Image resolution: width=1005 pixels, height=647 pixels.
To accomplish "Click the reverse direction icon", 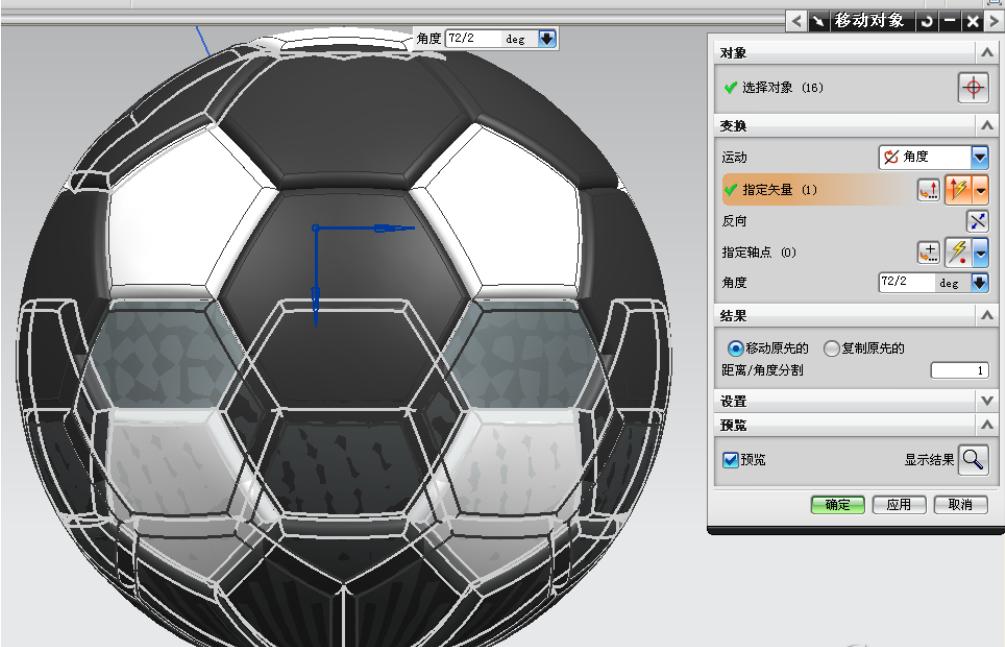I will [976, 220].
